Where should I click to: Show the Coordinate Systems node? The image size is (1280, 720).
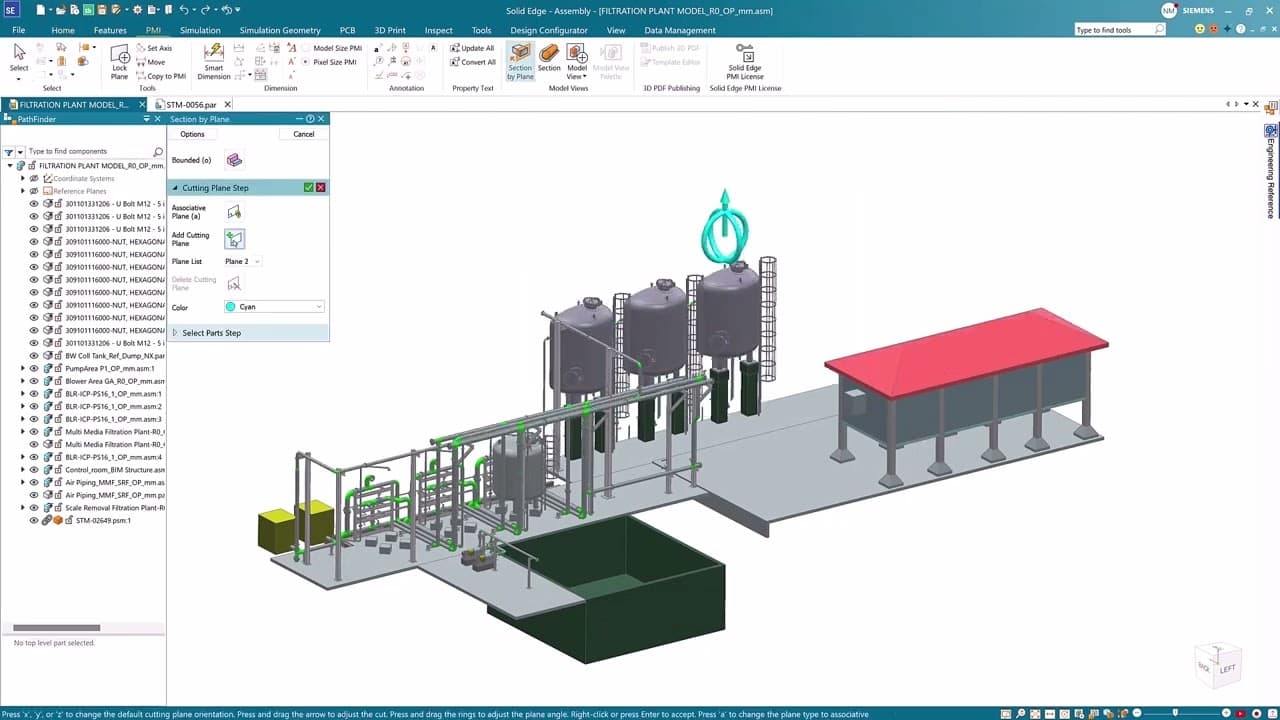34,178
